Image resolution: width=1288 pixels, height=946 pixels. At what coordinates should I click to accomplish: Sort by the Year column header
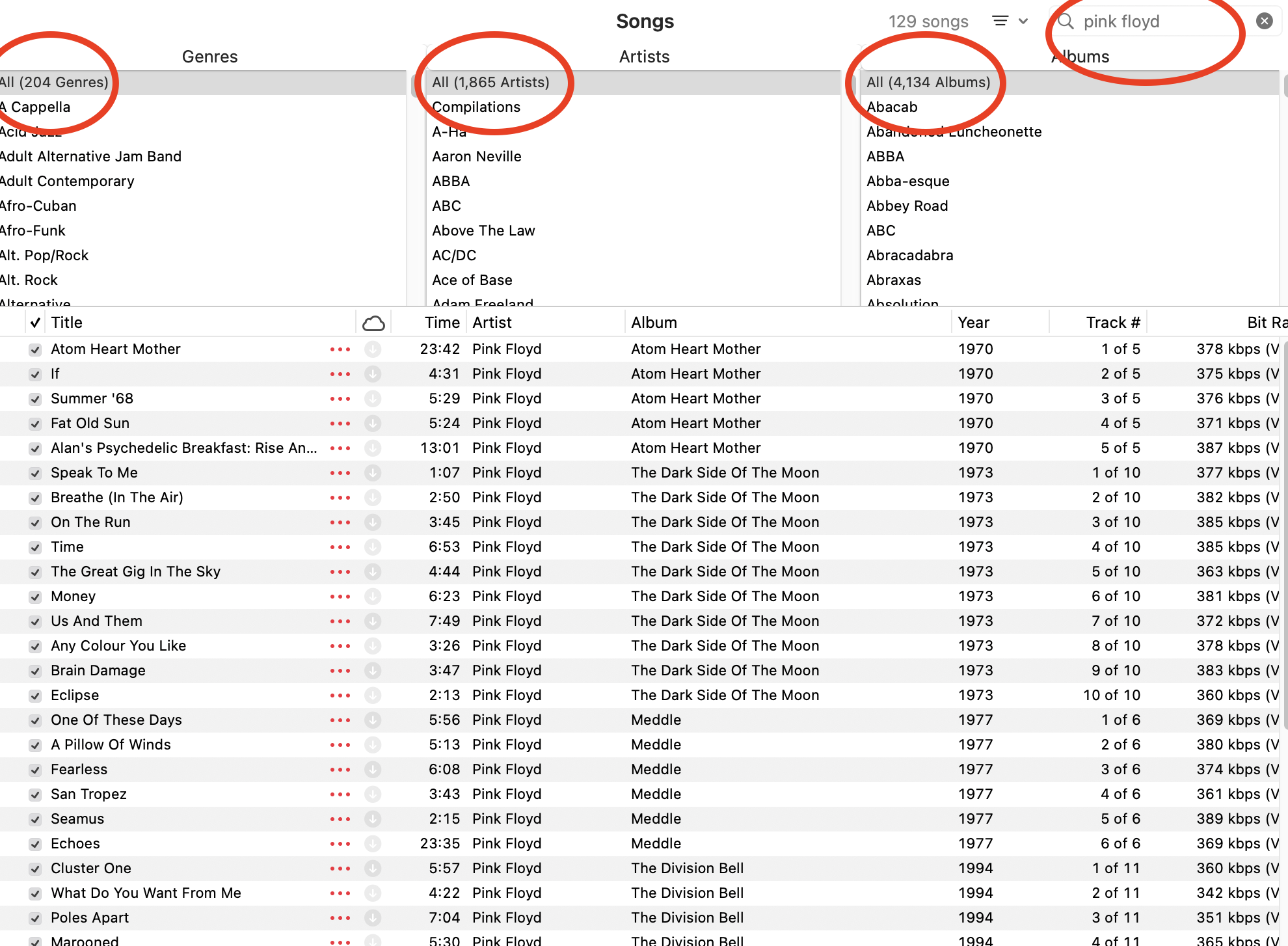(973, 323)
